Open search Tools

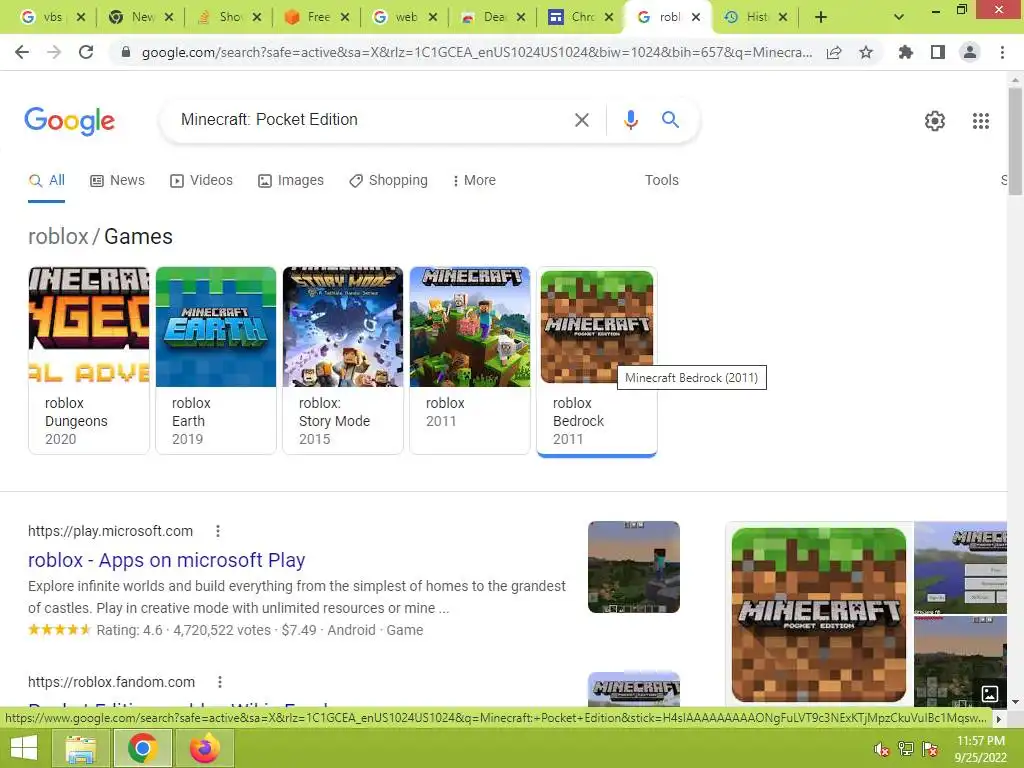pos(662,180)
